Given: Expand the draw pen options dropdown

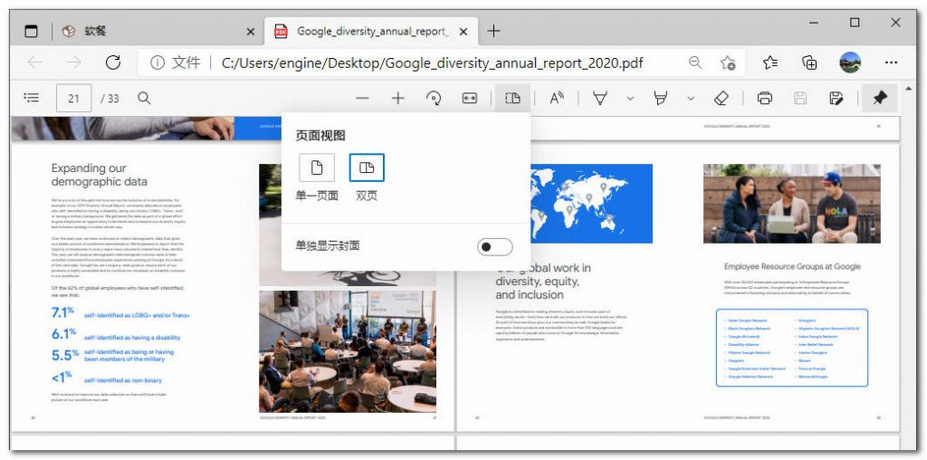Looking at the screenshot, I should coord(630,98).
